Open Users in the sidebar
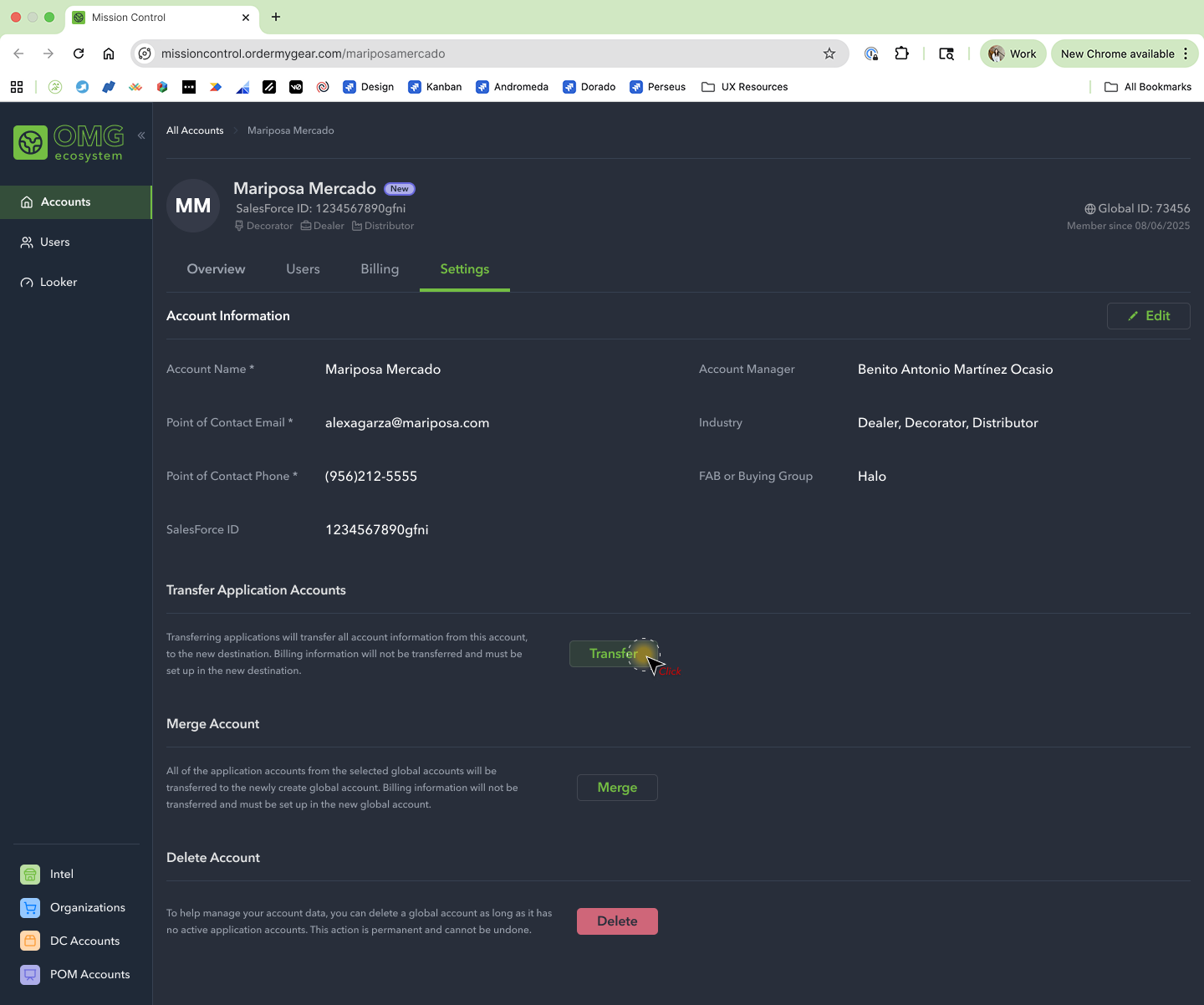Screen dimensions: 1204x1005 75,242
